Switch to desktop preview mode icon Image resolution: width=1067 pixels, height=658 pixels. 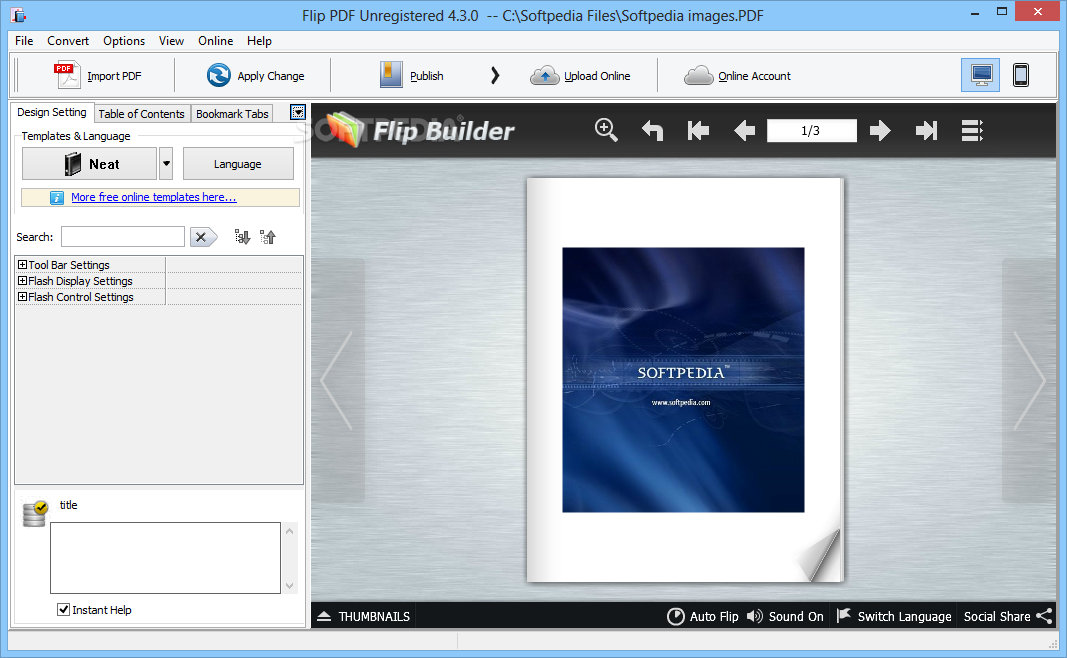point(981,75)
